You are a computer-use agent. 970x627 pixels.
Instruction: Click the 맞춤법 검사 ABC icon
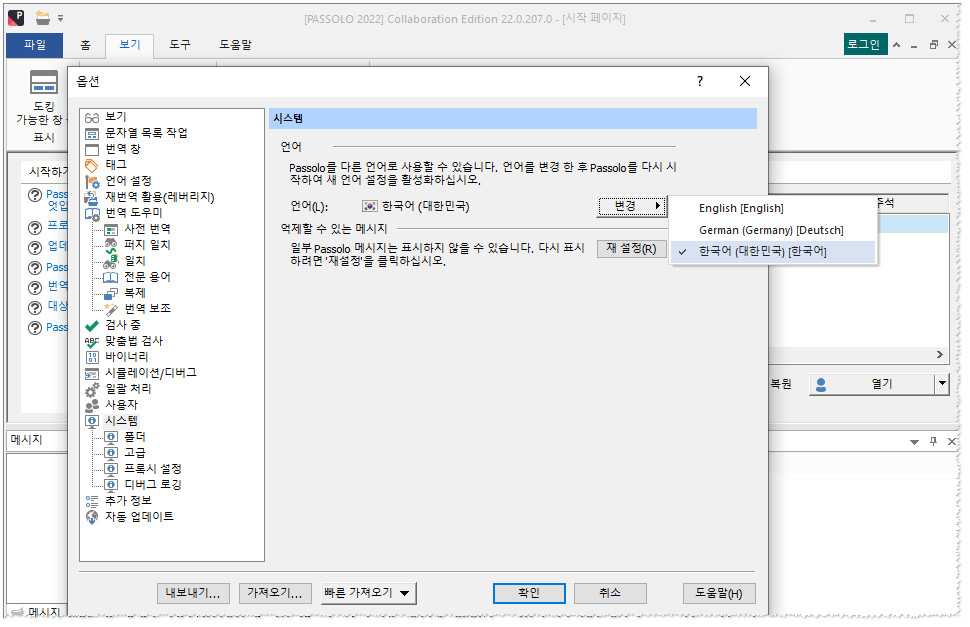pyautogui.click(x=92, y=342)
